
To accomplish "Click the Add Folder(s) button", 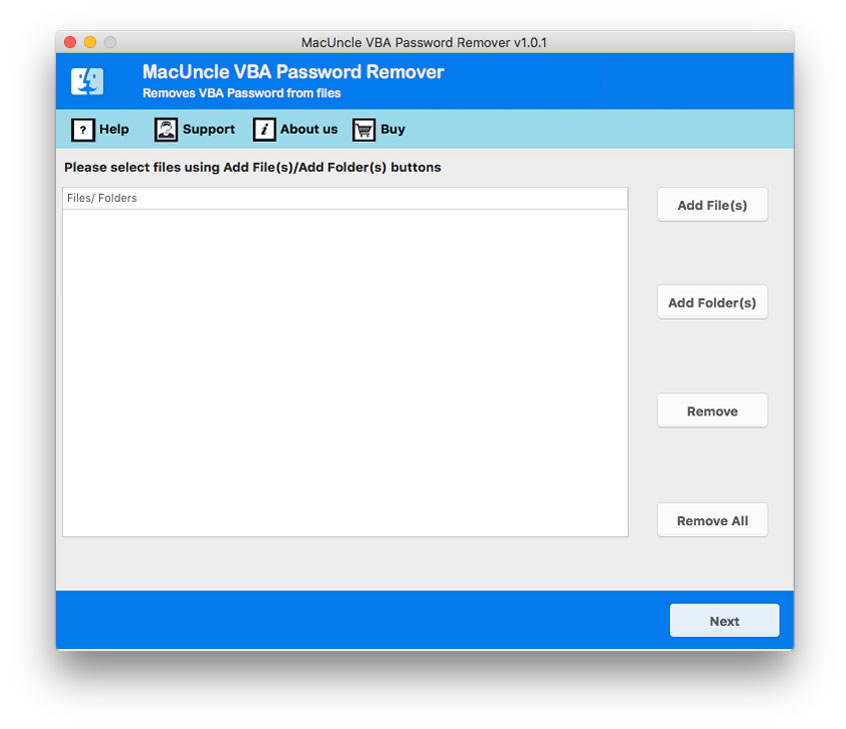I will click(x=712, y=302).
